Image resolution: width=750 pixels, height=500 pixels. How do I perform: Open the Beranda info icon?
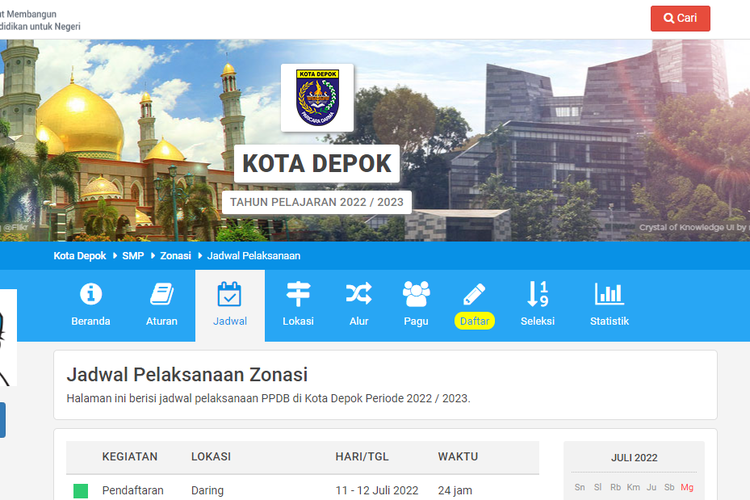[91, 293]
